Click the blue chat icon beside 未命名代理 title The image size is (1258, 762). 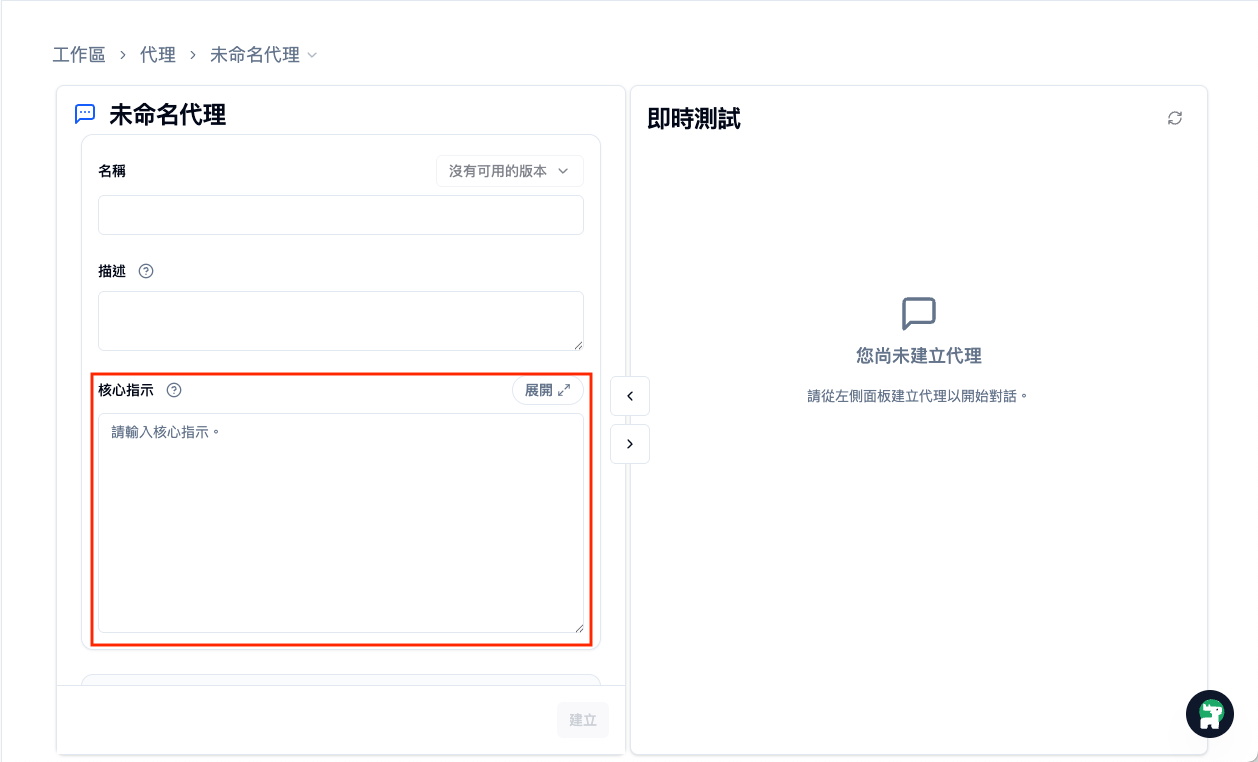(85, 114)
